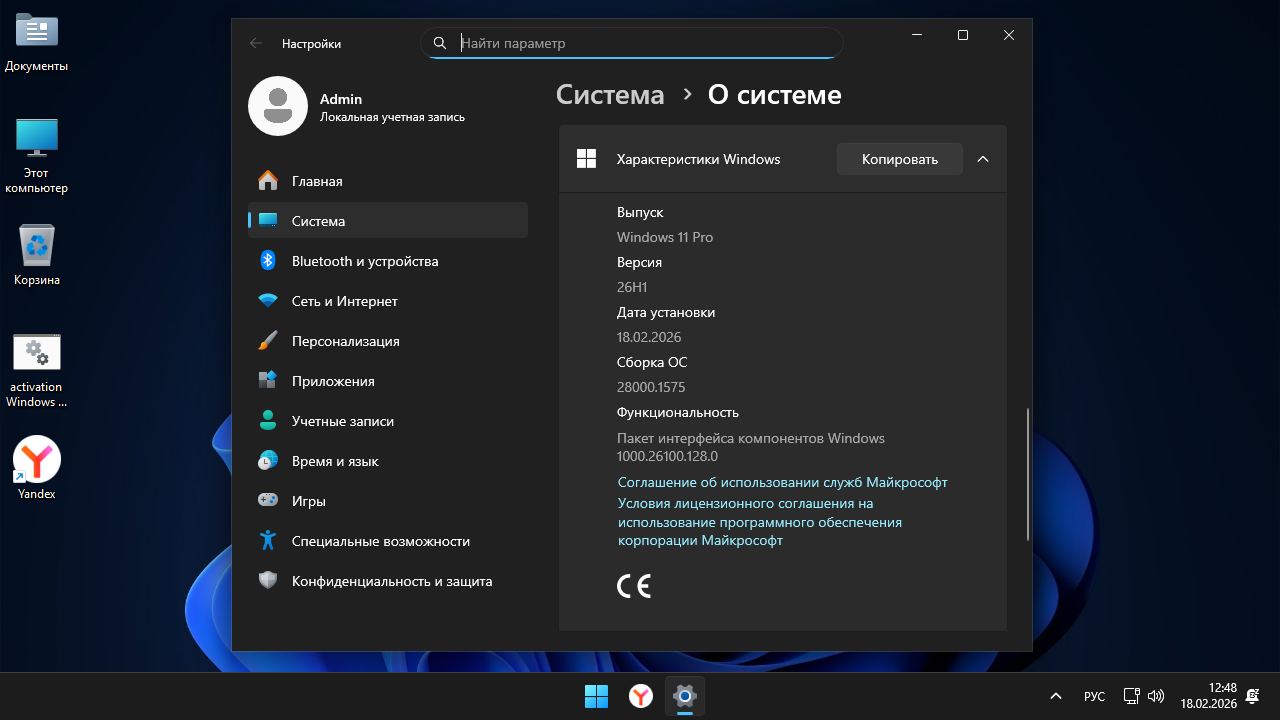Collapse the Характеристики Windows section
1280x720 pixels.
tap(983, 159)
